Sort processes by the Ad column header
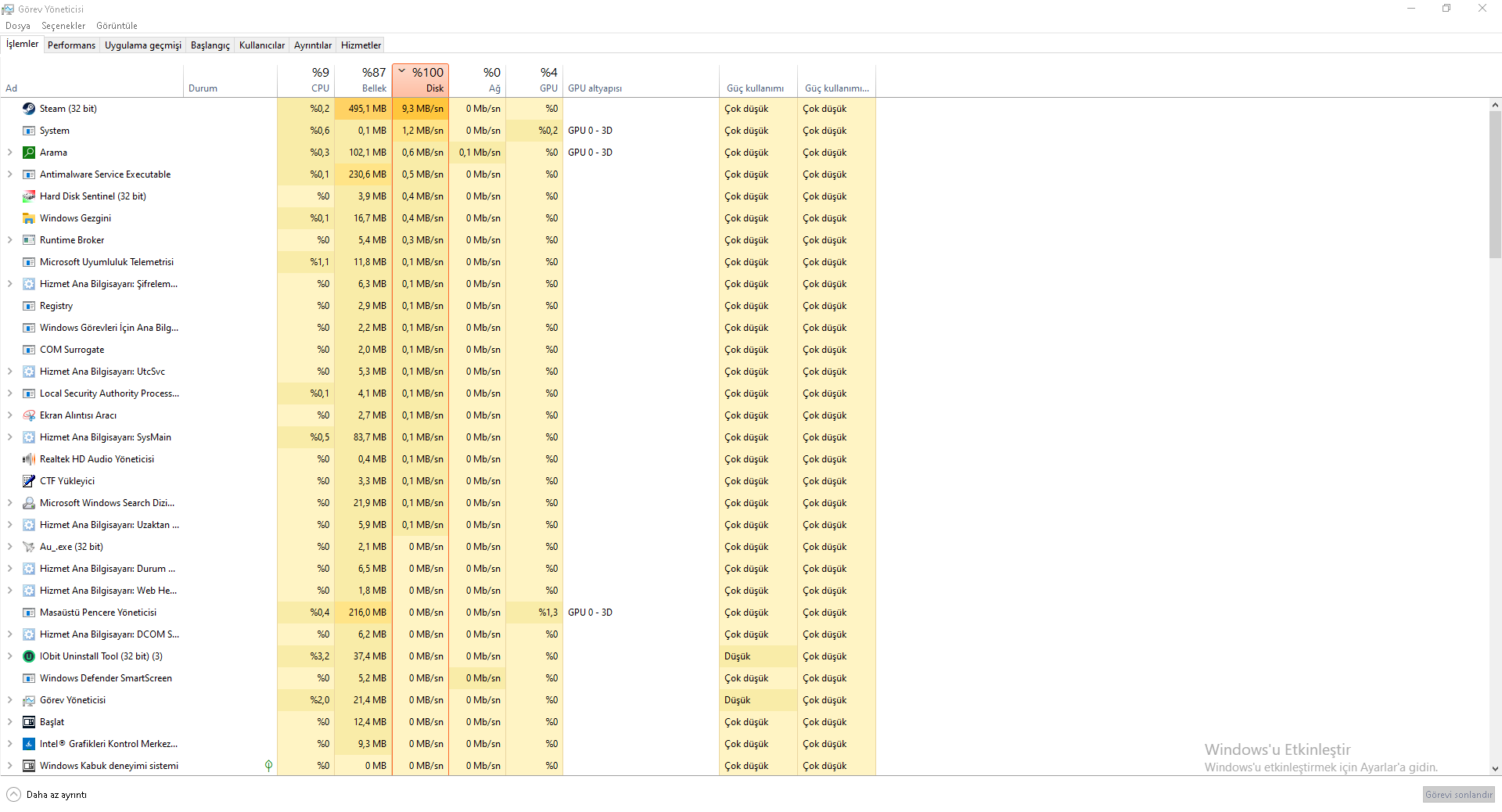Viewport: 1502px width, 812px height. click(92, 81)
